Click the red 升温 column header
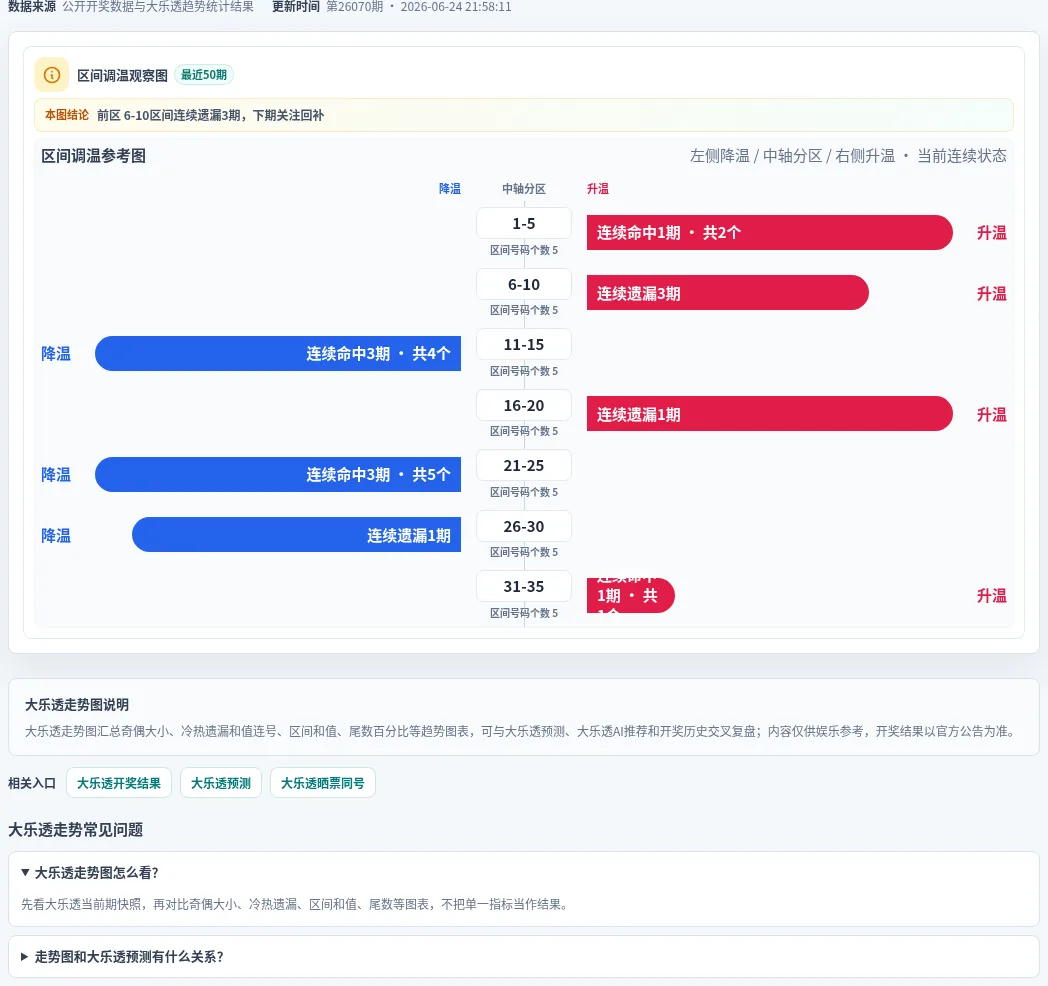1048x986 pixels. coord(598,189)
